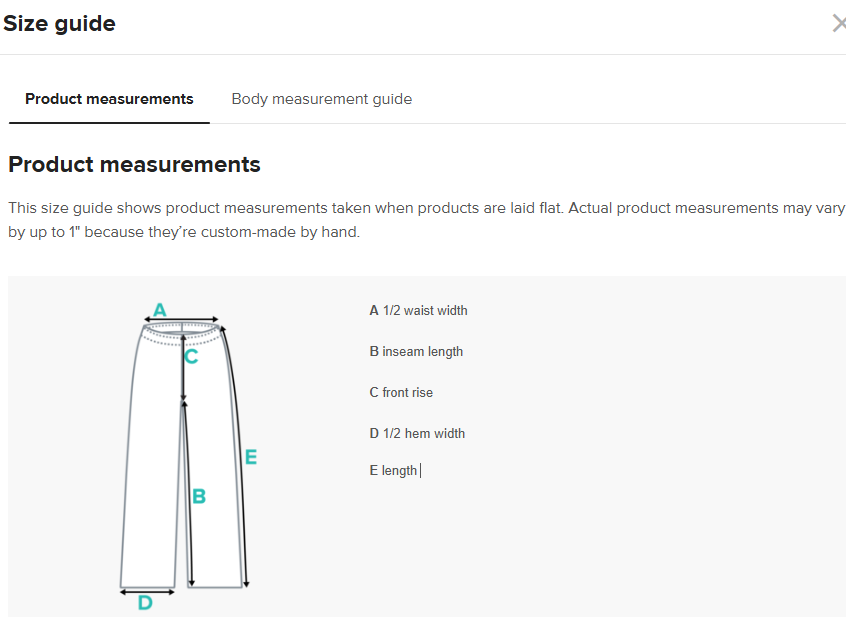Click the 'D 1/2 hem width' legend
The width and height of the screenshot is (846, 617).
pos(417,433)
